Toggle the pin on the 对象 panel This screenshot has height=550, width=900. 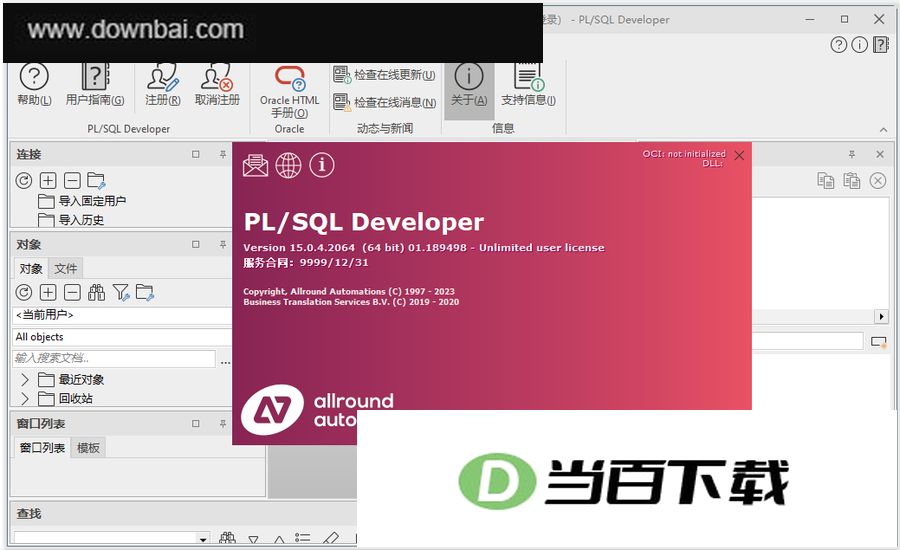coord(223,244)
